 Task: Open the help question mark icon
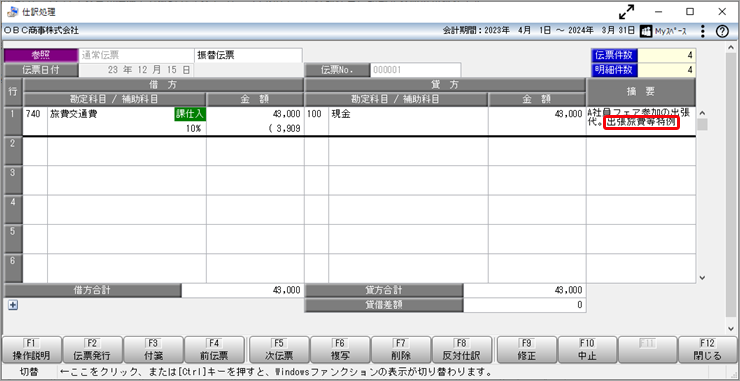click(722, 31)
